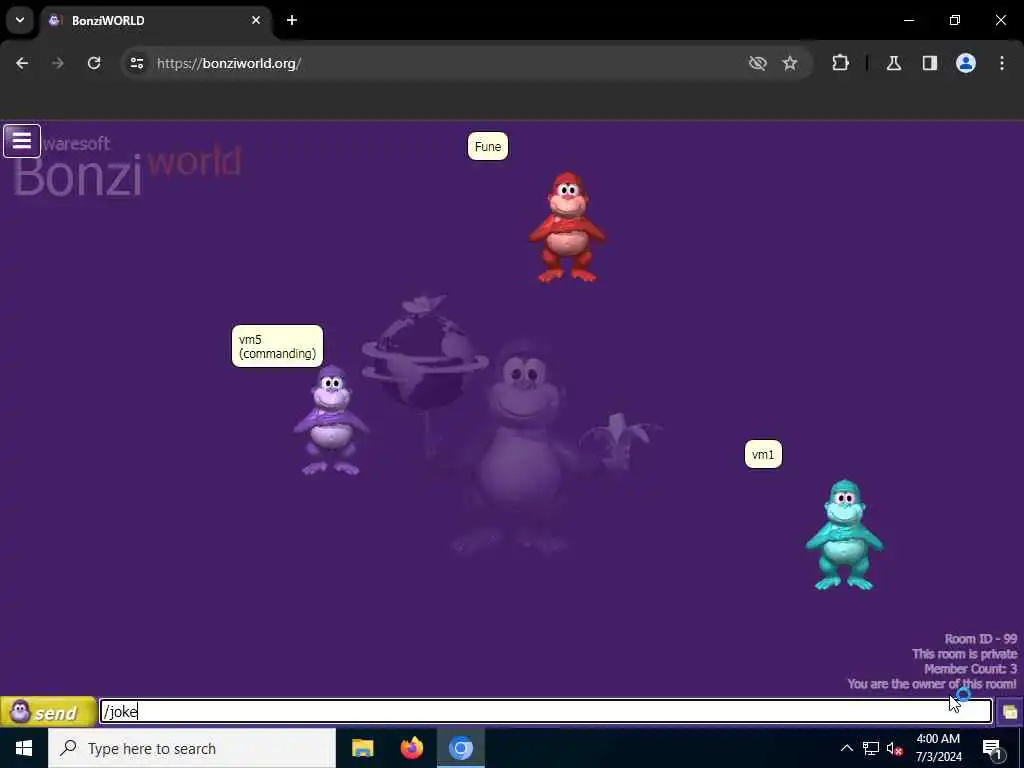Open the chat log icon beside input
Screen dimensions: 1024x768
[1010, 712]
